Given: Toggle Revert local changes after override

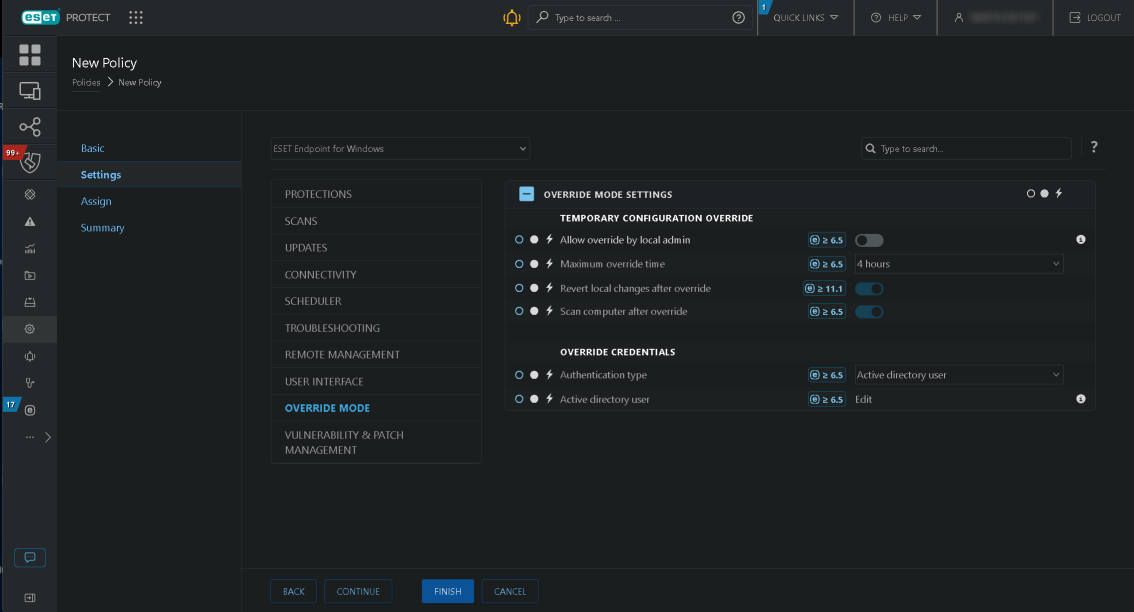Looking at the screenshot, I should [x=869, y=288].
